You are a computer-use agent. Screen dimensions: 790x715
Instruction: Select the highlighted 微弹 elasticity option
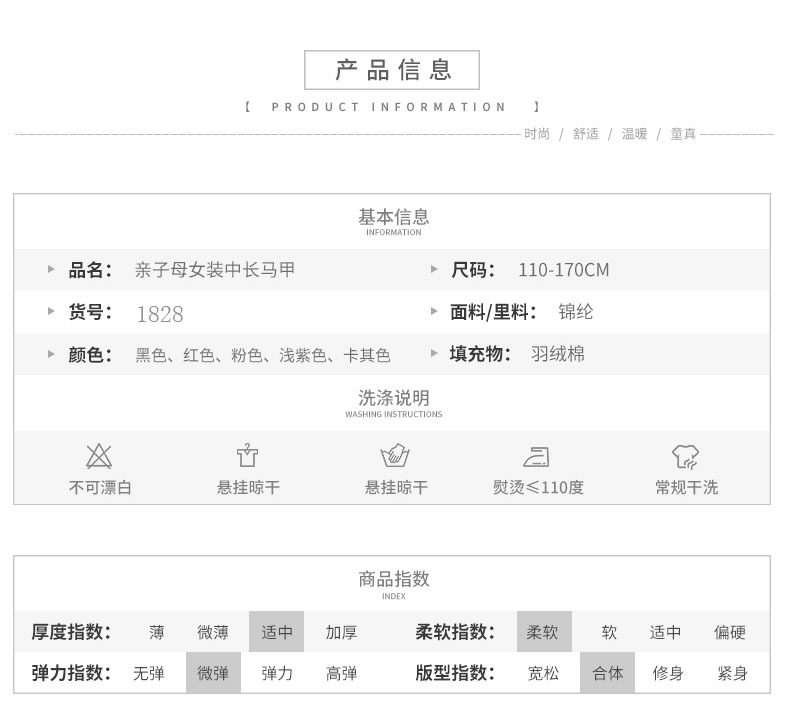pos(213,673)
